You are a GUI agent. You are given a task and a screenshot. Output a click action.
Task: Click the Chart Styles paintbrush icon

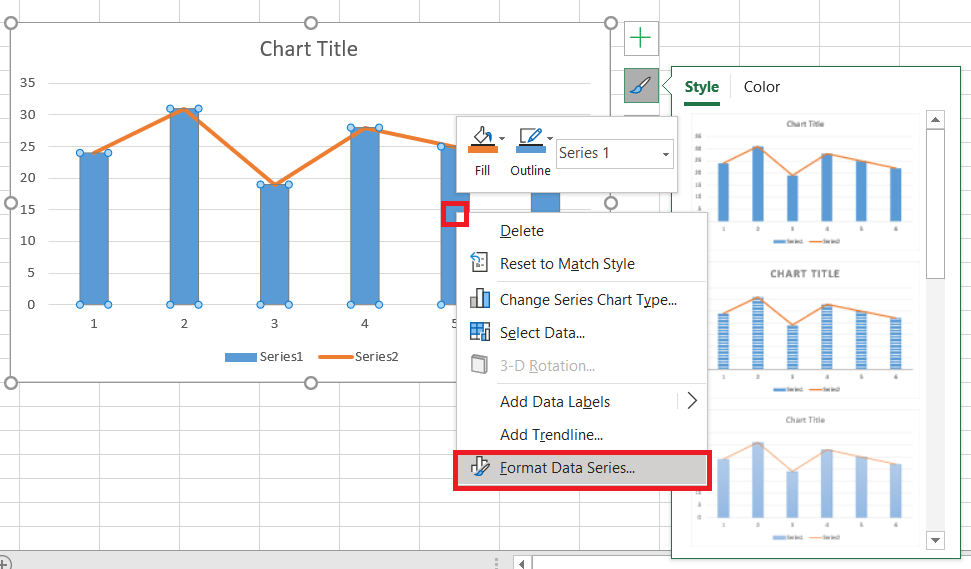click(640, 86)
